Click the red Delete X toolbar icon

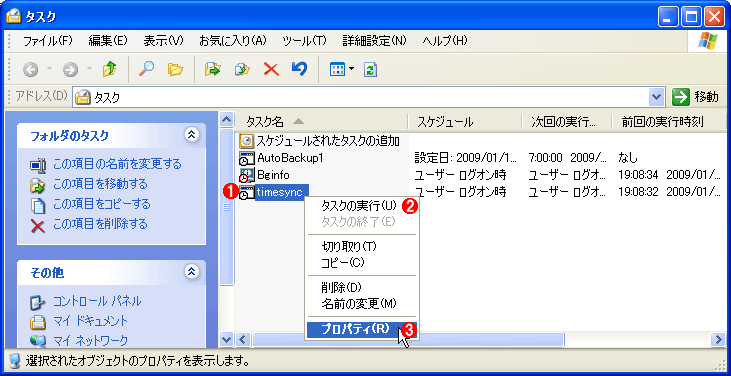(x=271, y=70)
